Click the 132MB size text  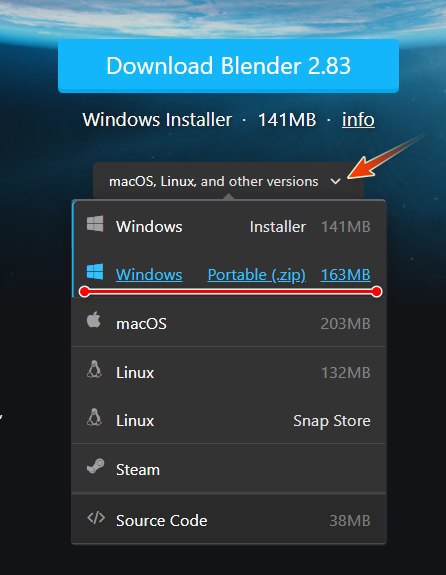pos(346,373)
